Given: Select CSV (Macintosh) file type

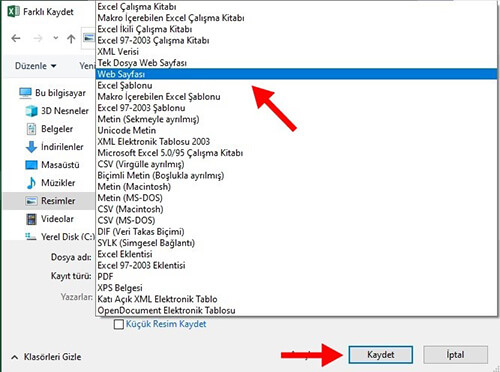Looking at the screenshot, I should pyautogui.click(x=297, y=209).
